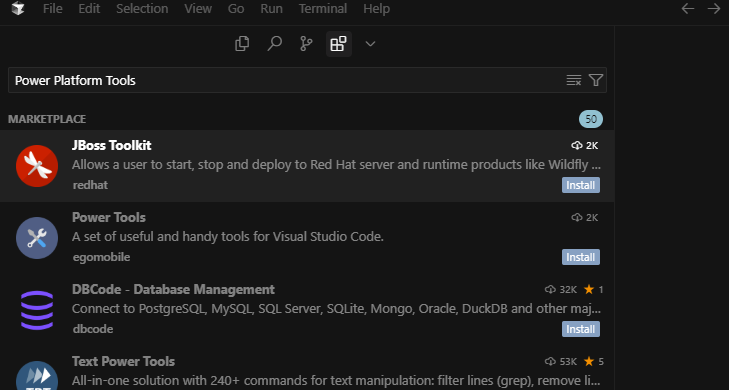Click the JBoss Toolkit dragonfly logo

37,166
